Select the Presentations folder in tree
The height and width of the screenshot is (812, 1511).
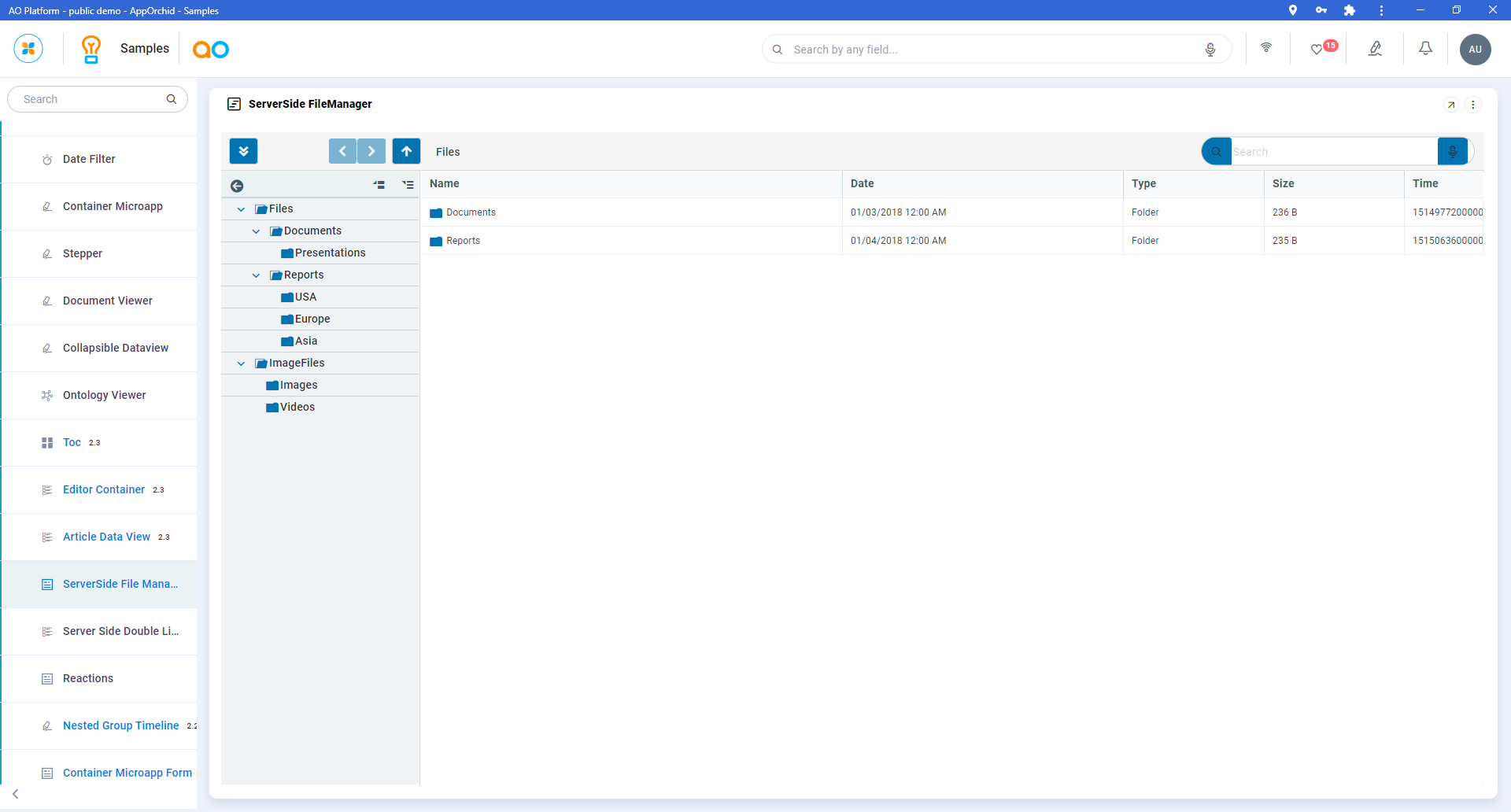click(x=330, y=253)
